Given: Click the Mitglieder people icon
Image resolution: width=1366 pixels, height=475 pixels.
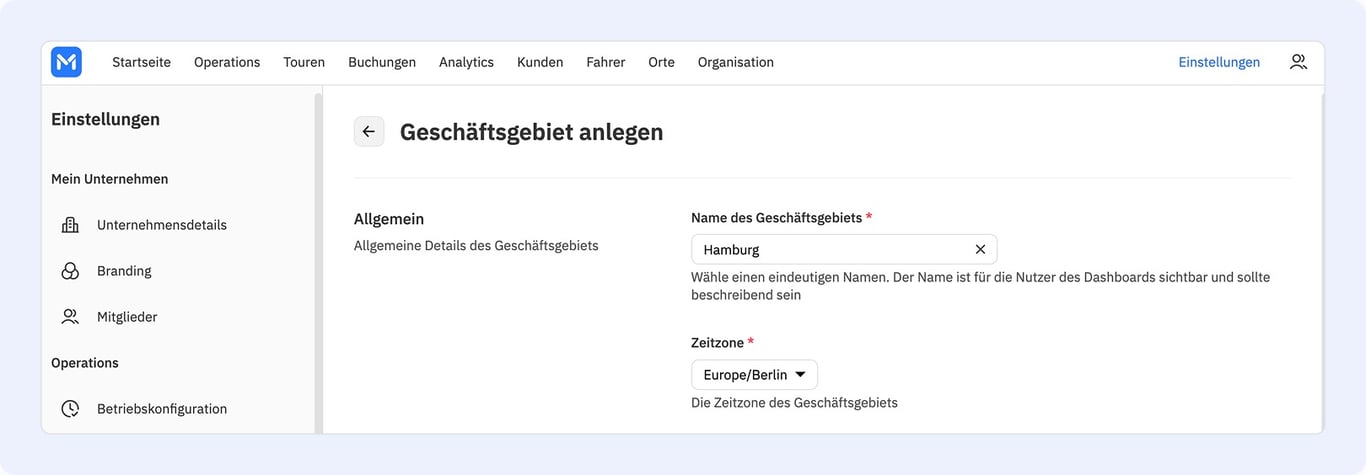Looking at the screenshot, I should (70, 317).
